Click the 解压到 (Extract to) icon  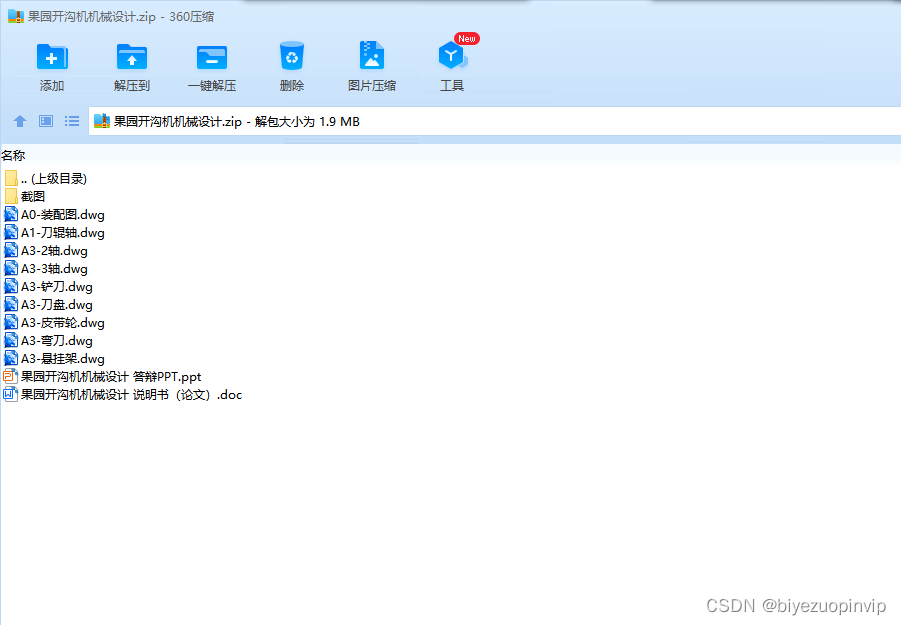pyautogui.click(x=132, y=56)
